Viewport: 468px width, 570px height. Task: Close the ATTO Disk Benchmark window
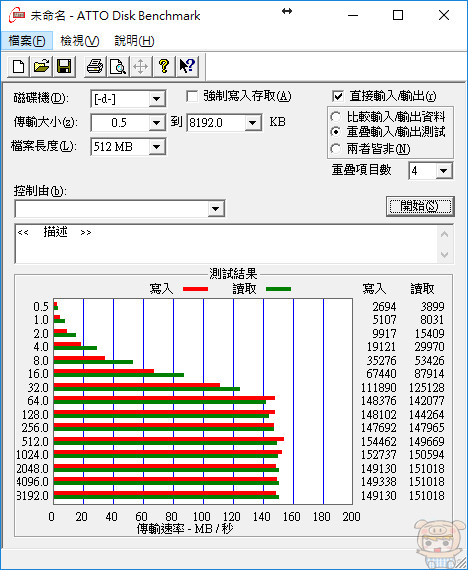click(444, 16)
